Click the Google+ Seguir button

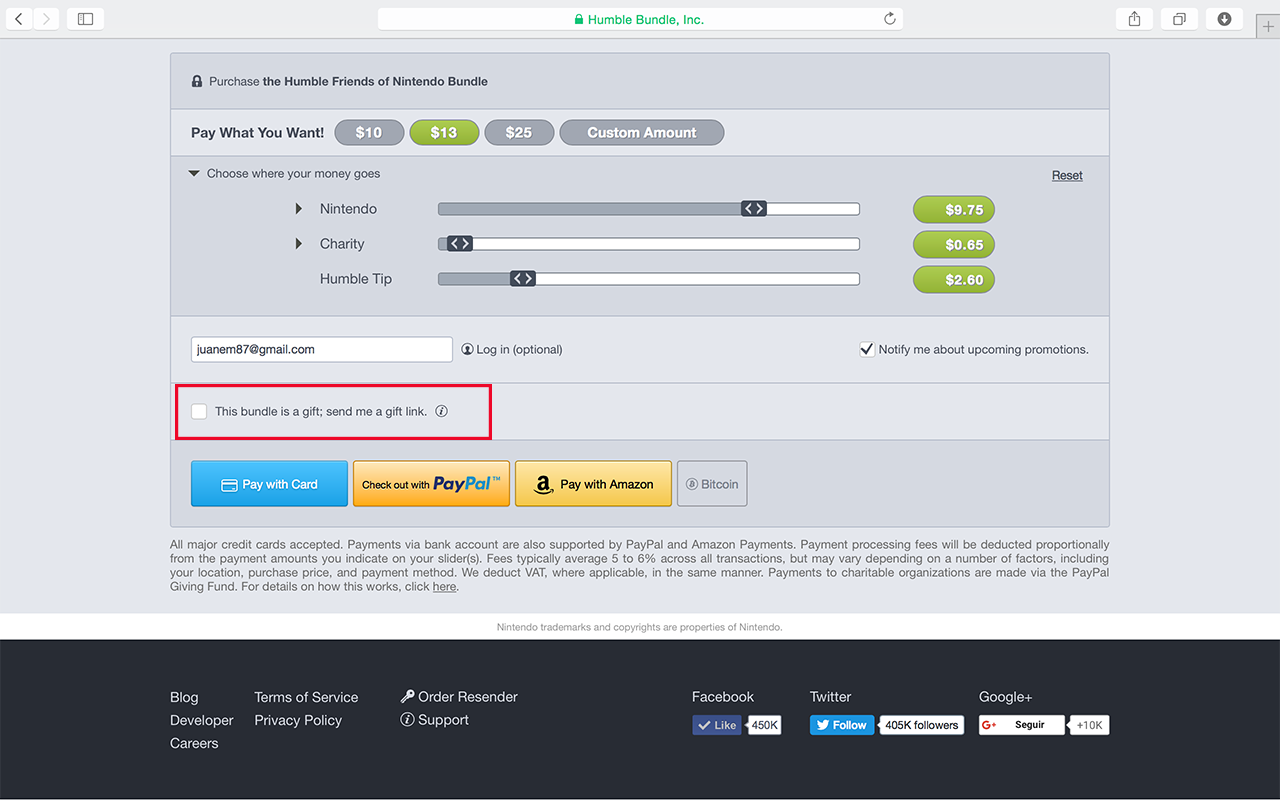(x=1022, y=725)
